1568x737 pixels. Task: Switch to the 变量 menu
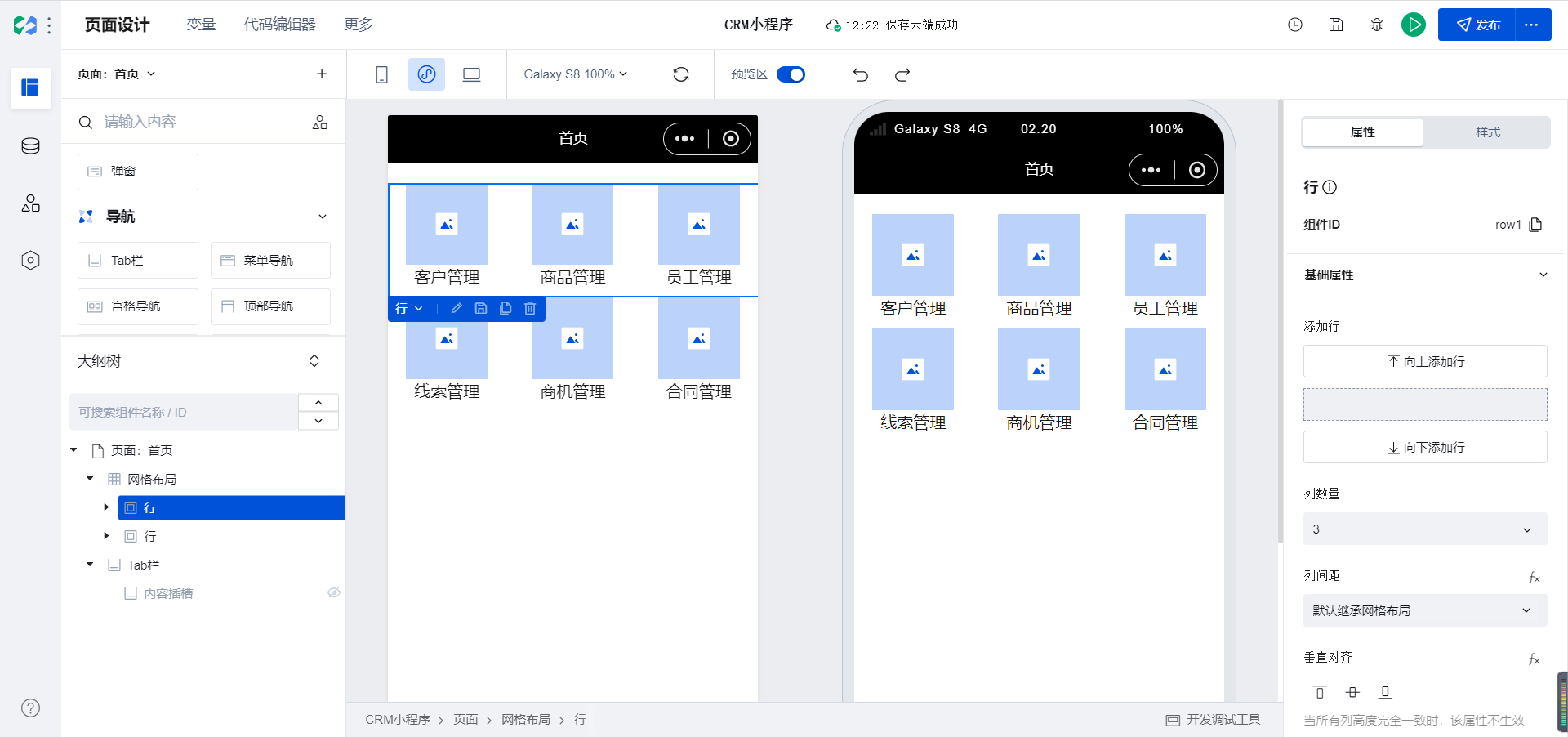pos(201,25)
